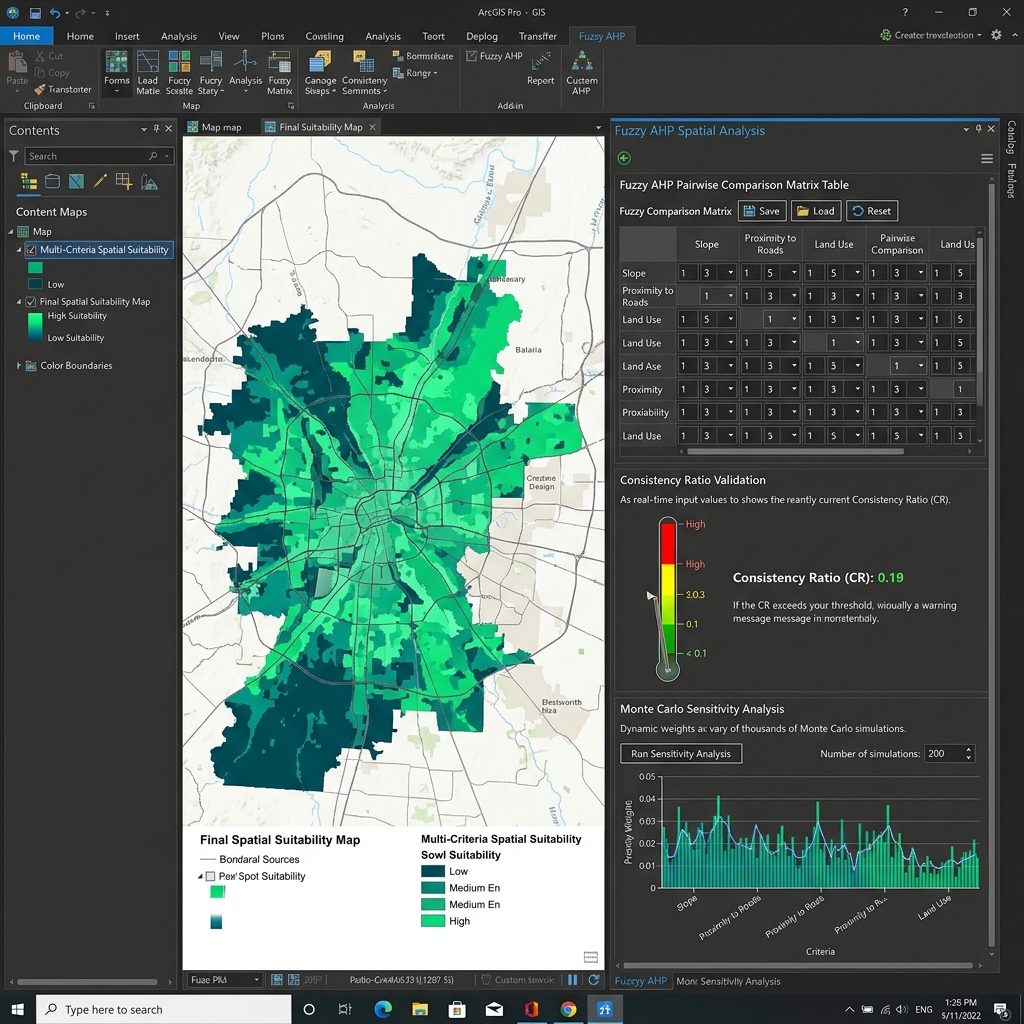The height and width of the screenshot is (1024, 1024).
Task: Open the Catalog side tab
Action: click(x=1011, y=138)
